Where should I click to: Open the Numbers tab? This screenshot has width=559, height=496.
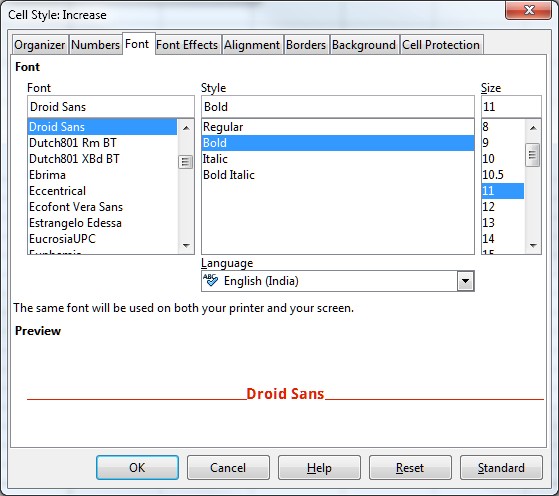pyautogui.click(x=95, y=45)
